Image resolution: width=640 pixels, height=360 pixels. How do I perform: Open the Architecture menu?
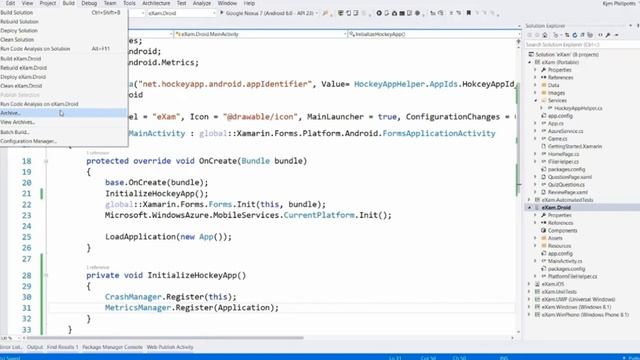[156, 3]
